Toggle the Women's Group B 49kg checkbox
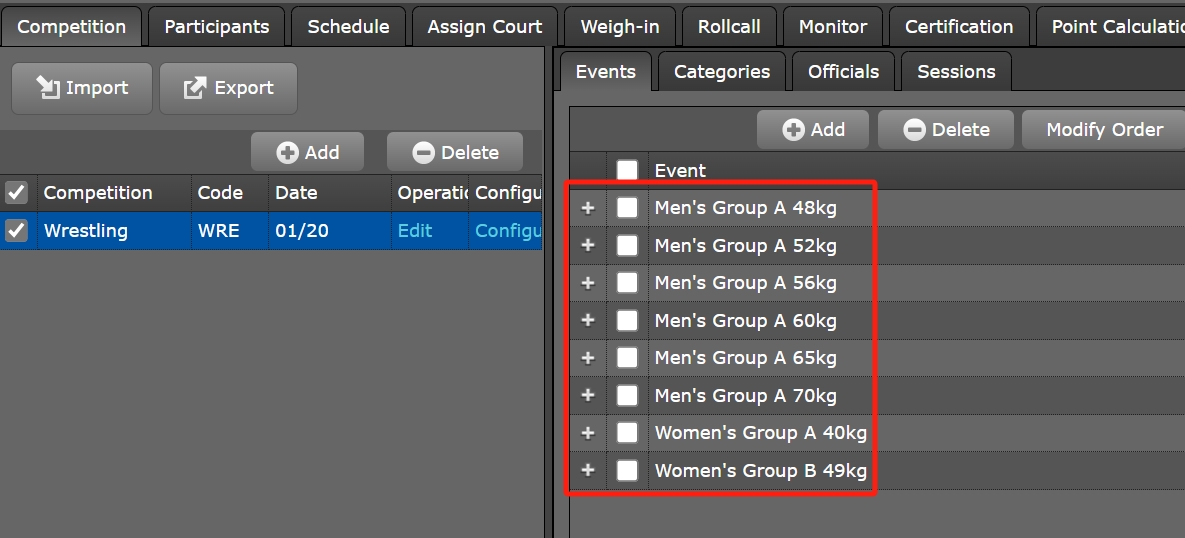 tap(627, 470)
